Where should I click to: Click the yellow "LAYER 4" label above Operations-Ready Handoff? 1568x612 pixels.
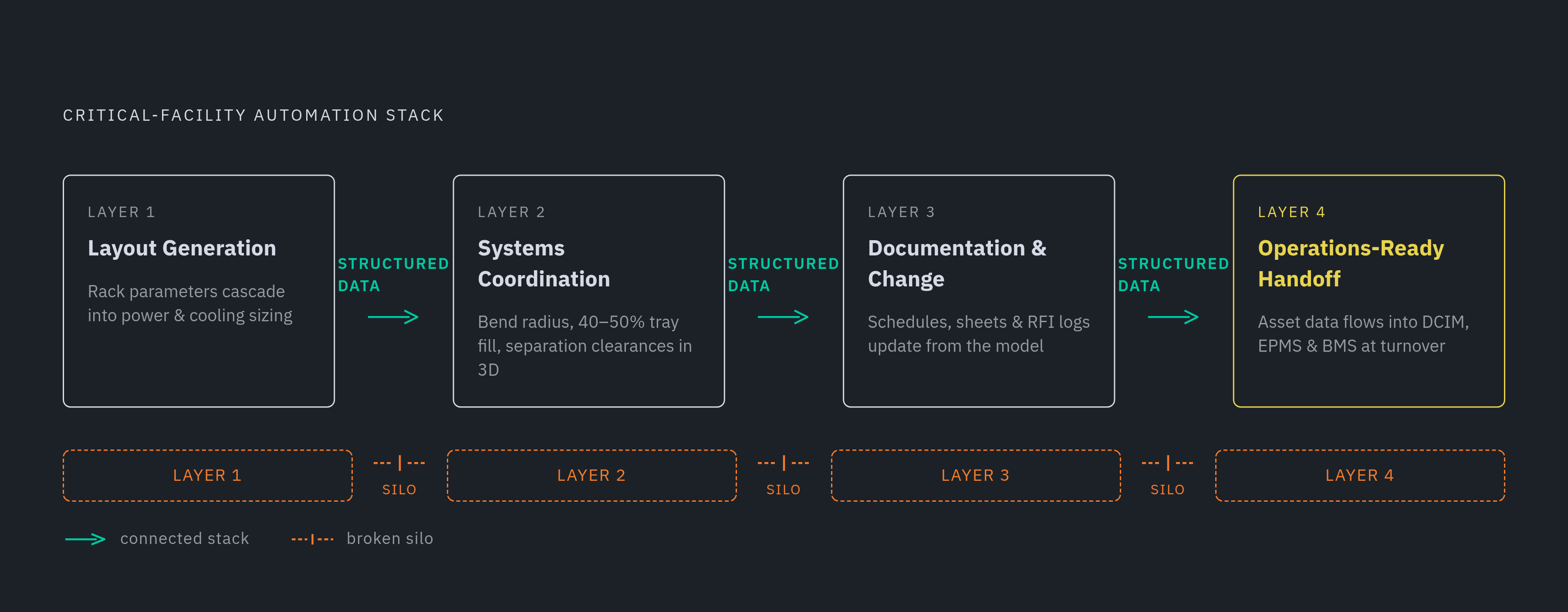1292,212
